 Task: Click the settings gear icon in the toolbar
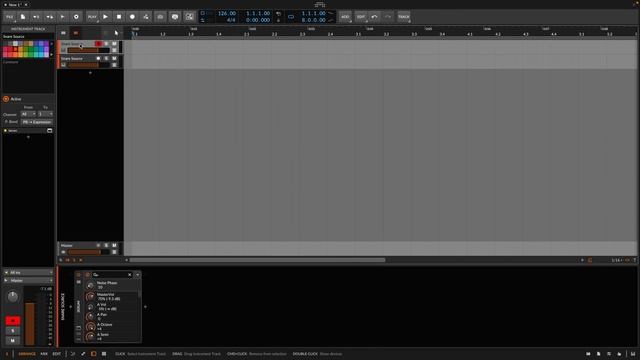(x=76, y=17)
